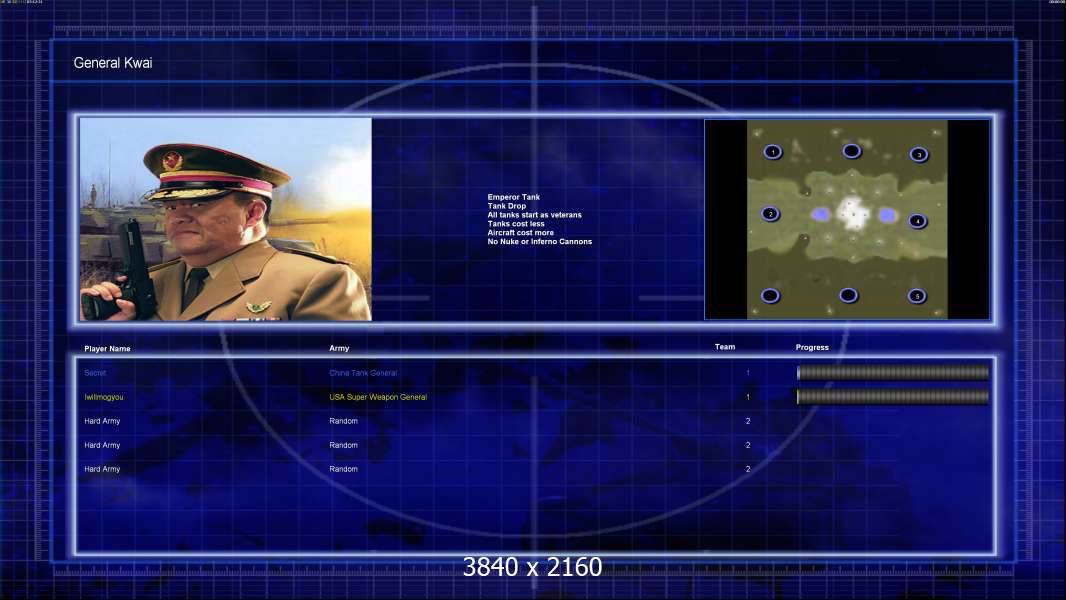The width and height of the screenshot is (1066, 600).
Task: Select start position 1 on the map
Action: click(772, 152)
